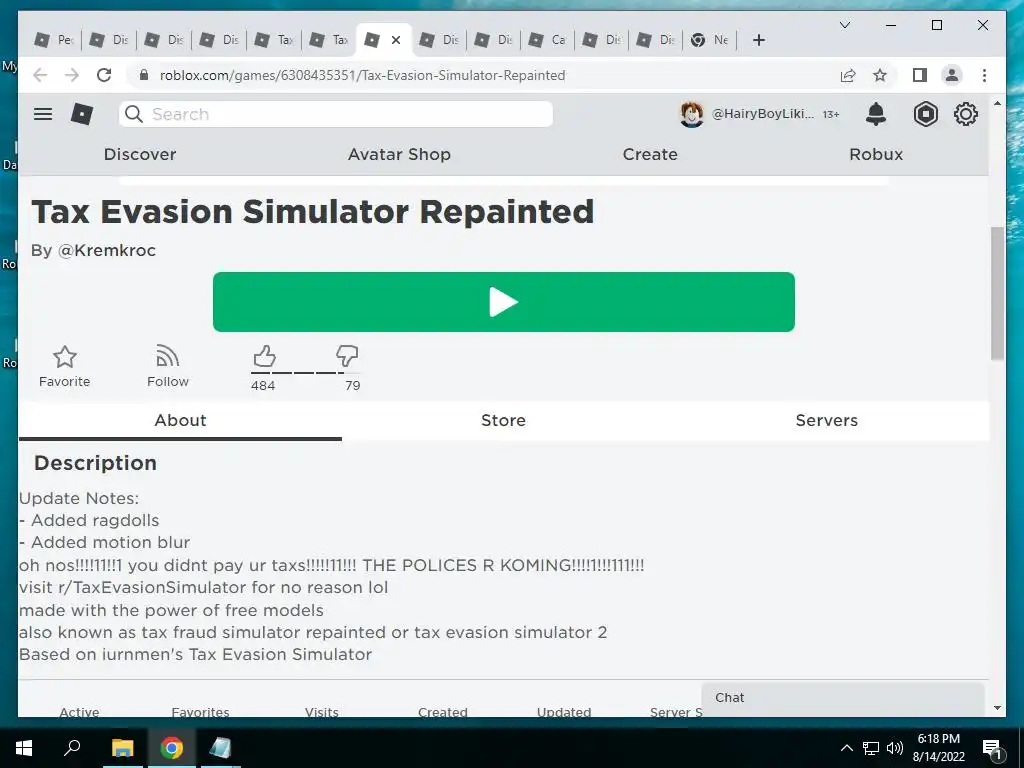Click the scrollbar up arrow
Viewport: 1024px width, 768px height.
click(997, 103)
